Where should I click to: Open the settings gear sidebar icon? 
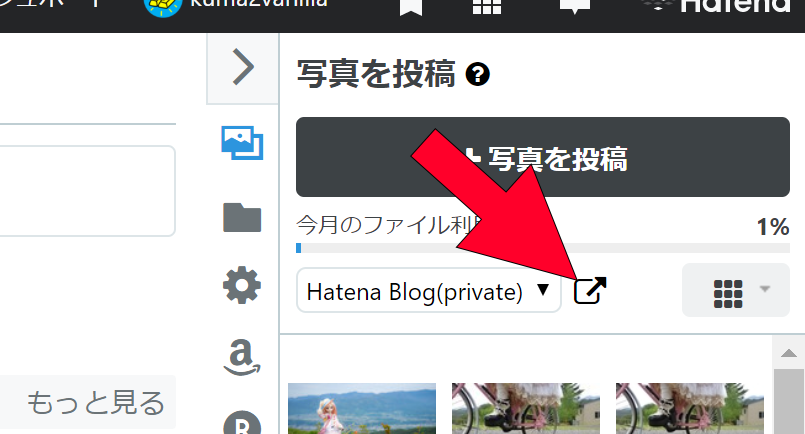coord(242,285)
